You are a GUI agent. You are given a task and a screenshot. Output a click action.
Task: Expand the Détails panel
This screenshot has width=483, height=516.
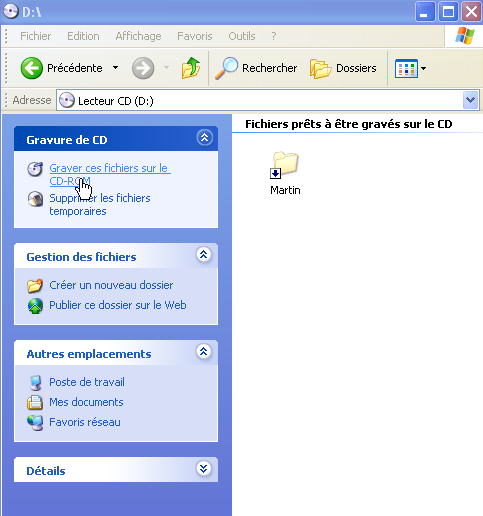204,468
